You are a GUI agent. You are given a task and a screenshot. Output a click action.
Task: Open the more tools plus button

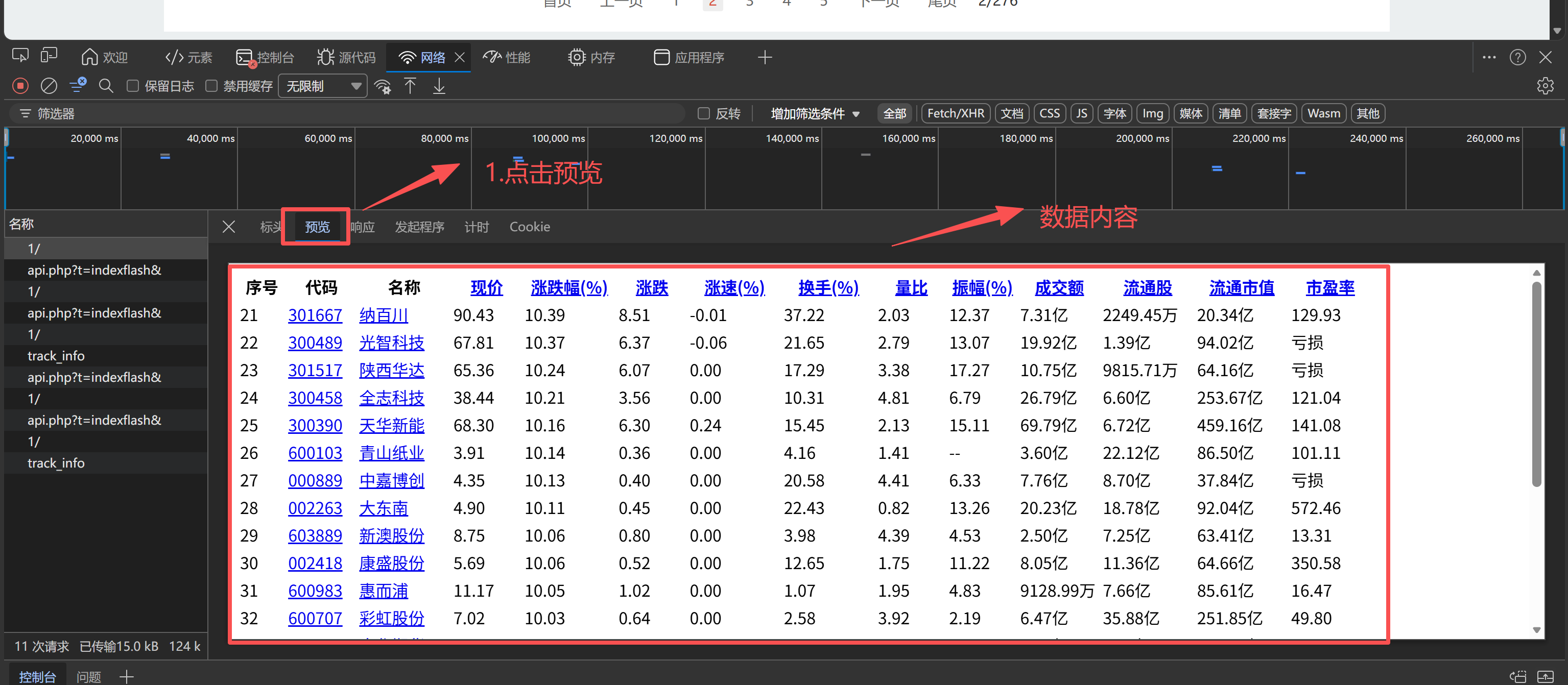[765, 57]
